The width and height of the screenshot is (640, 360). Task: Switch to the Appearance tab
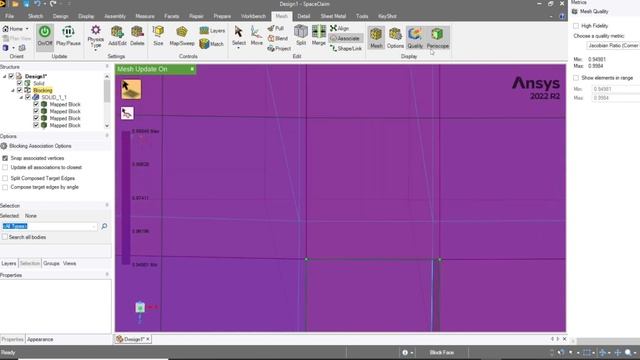coord(40,340)
